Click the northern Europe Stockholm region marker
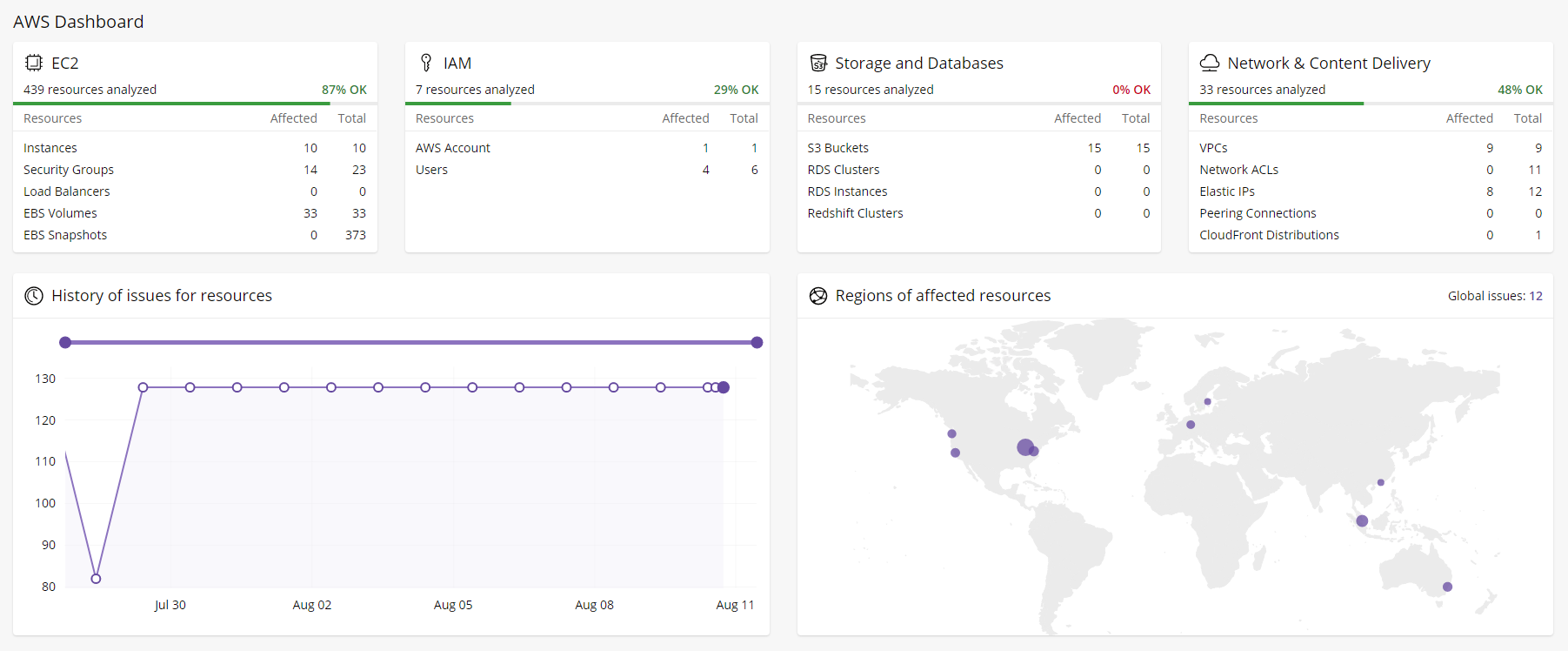The width and height of the screenshot is (1568, 651). [1207, 402]
